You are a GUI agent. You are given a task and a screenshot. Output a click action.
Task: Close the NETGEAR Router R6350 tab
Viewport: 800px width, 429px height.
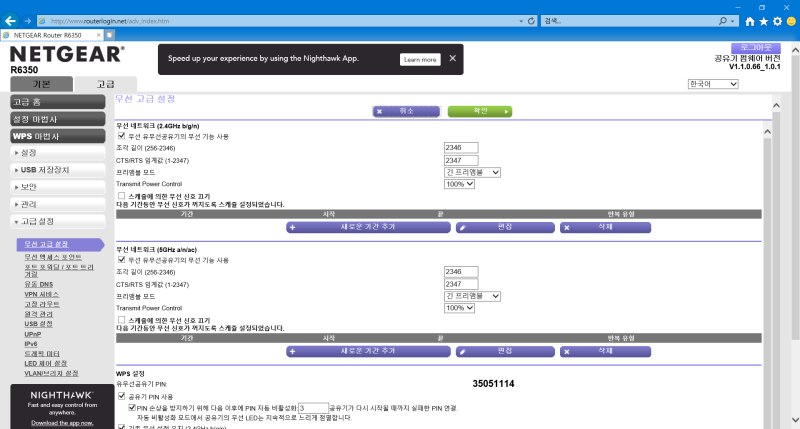pos(98,35)
